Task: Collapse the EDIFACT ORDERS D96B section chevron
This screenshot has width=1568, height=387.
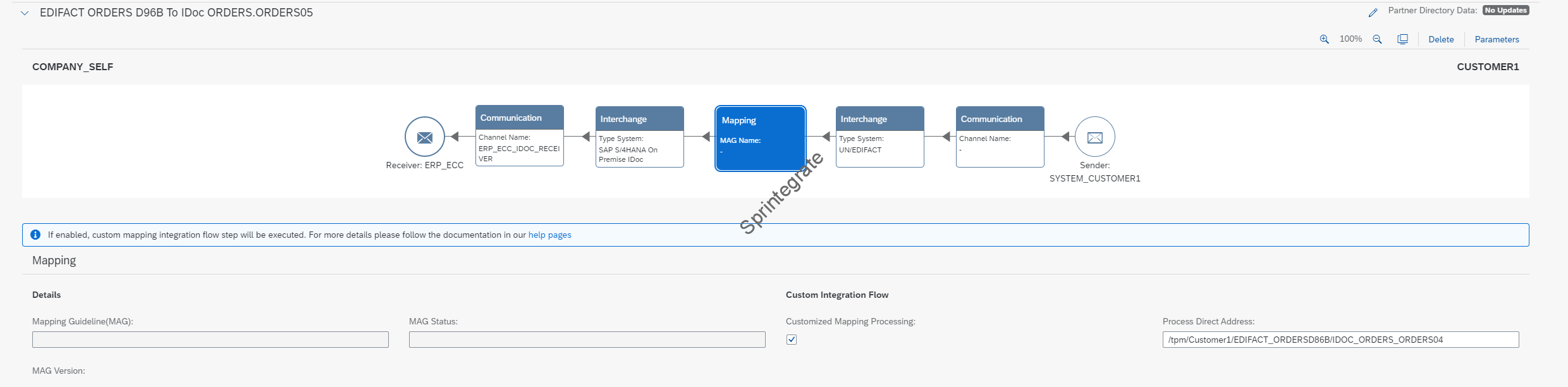Action: pyautogui.click(x=25, y=13)
